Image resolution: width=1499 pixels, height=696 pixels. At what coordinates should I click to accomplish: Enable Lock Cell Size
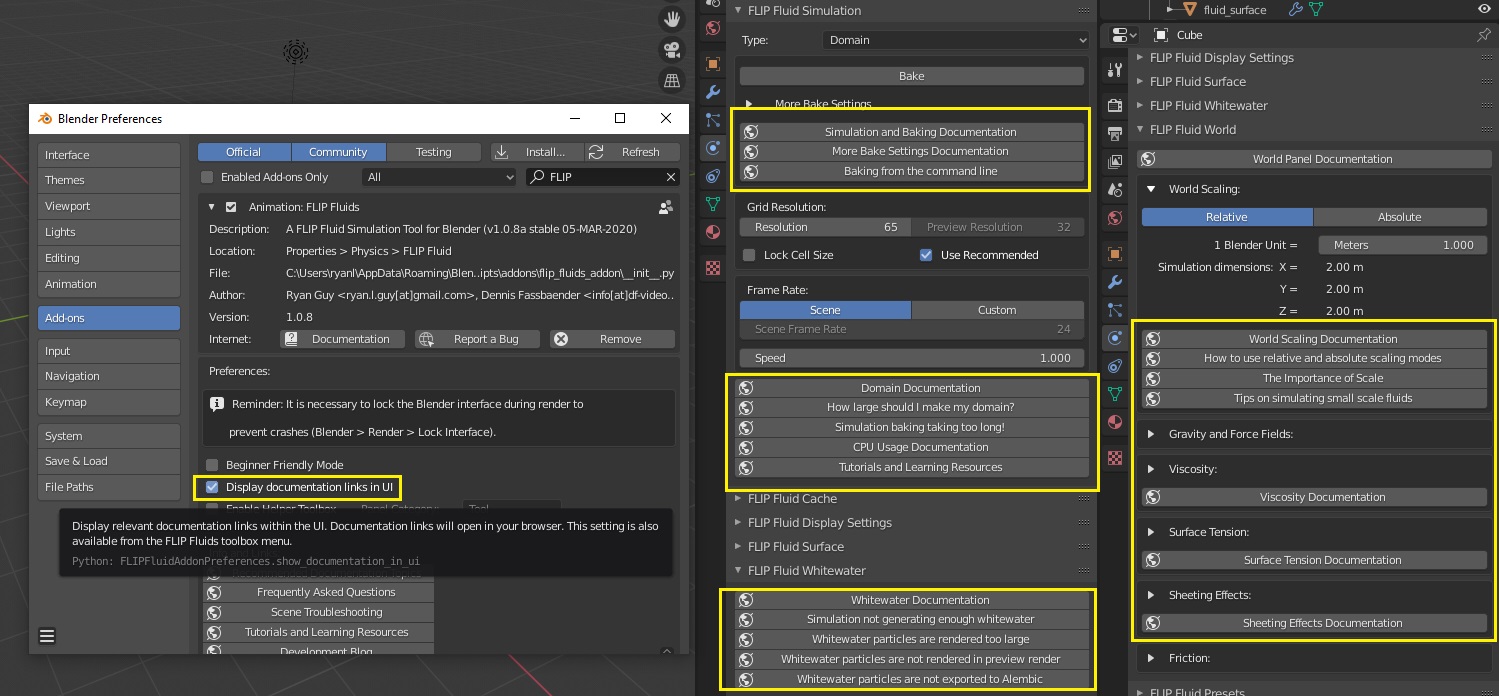click(x=749, y=255)
